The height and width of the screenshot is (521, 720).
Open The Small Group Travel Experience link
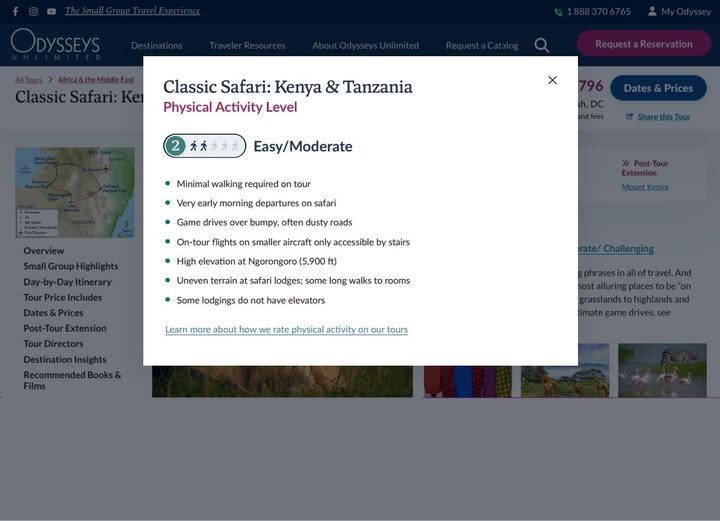(132, 11)
